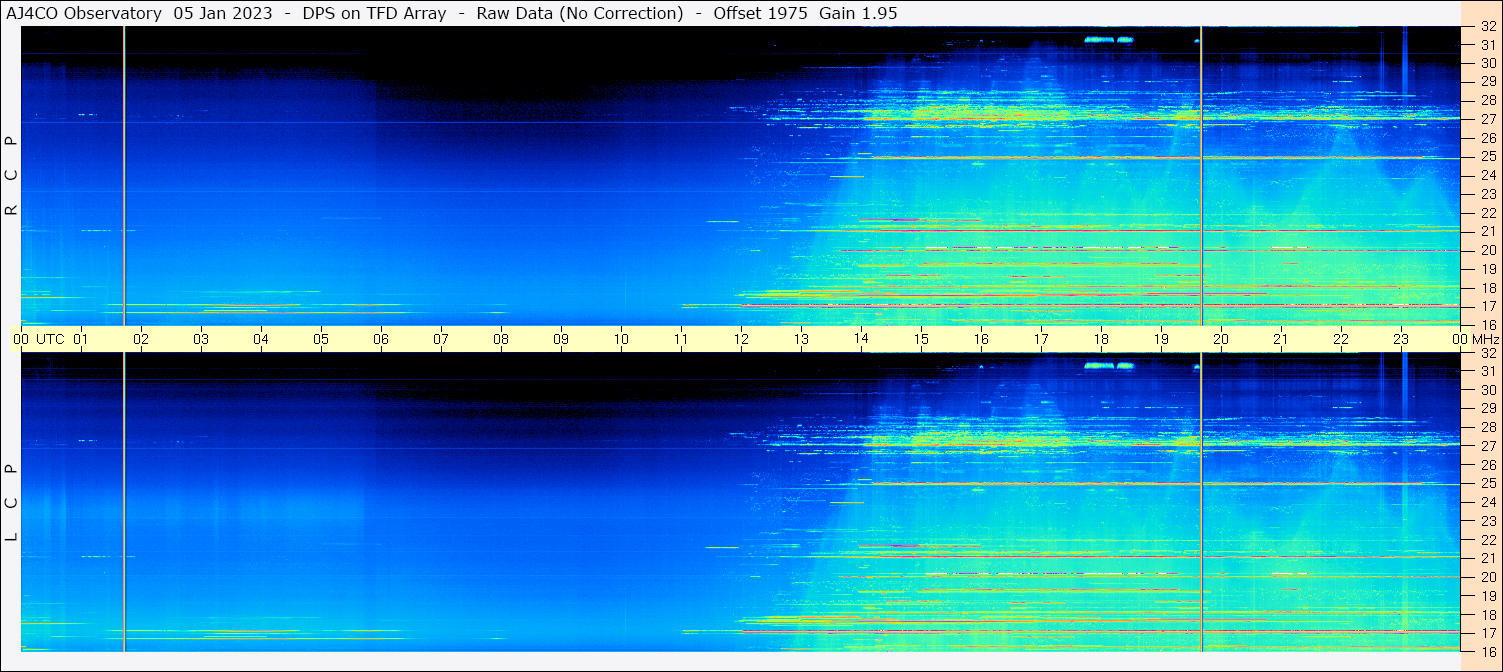Image resolution: width=1503 pixels, height=672 pixels.
Task: Select the date "05 Jan 2023" in header
Action: [x=222, y=13]
